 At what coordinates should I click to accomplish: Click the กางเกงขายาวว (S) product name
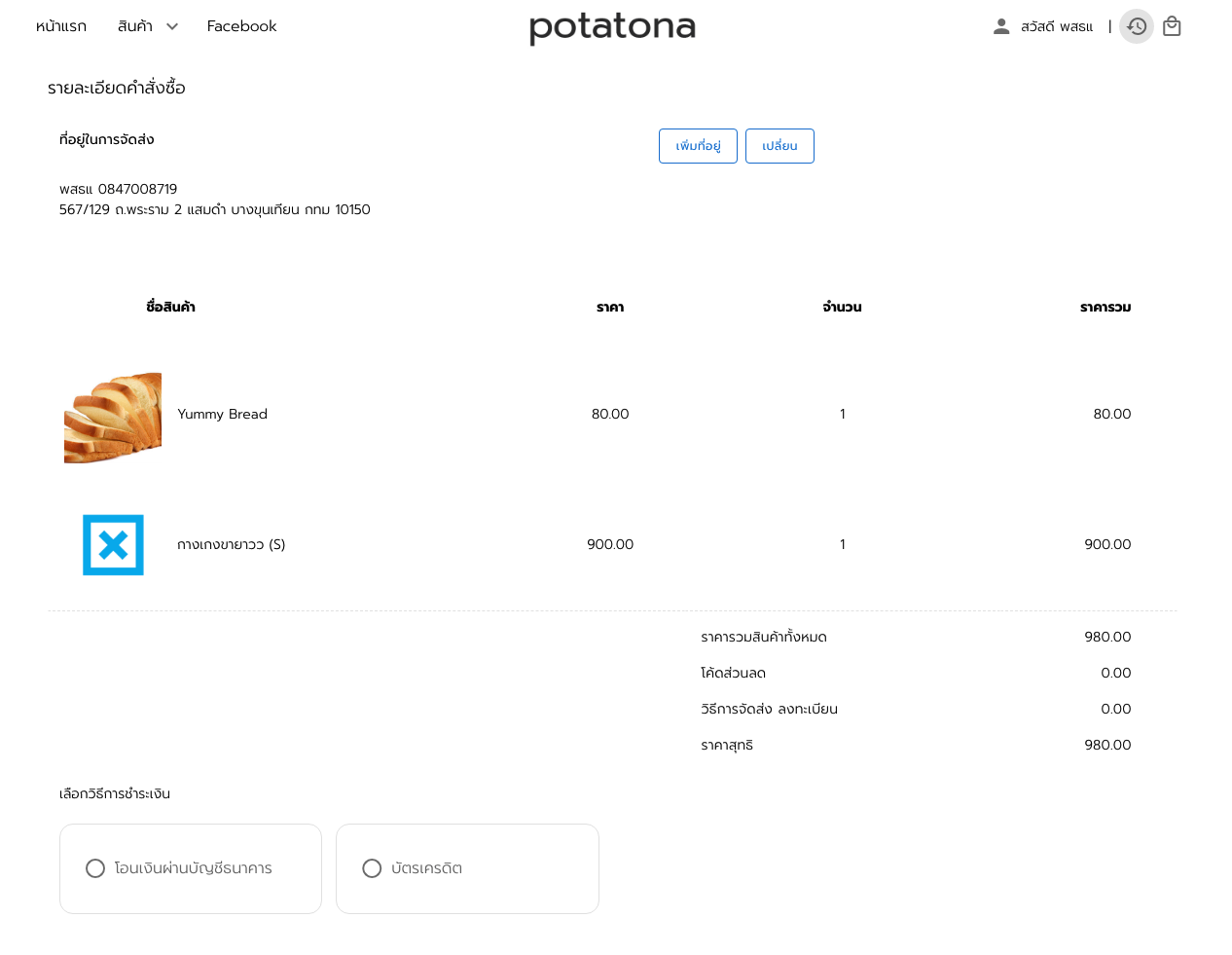pyautogui.click(x=231, y=544)
